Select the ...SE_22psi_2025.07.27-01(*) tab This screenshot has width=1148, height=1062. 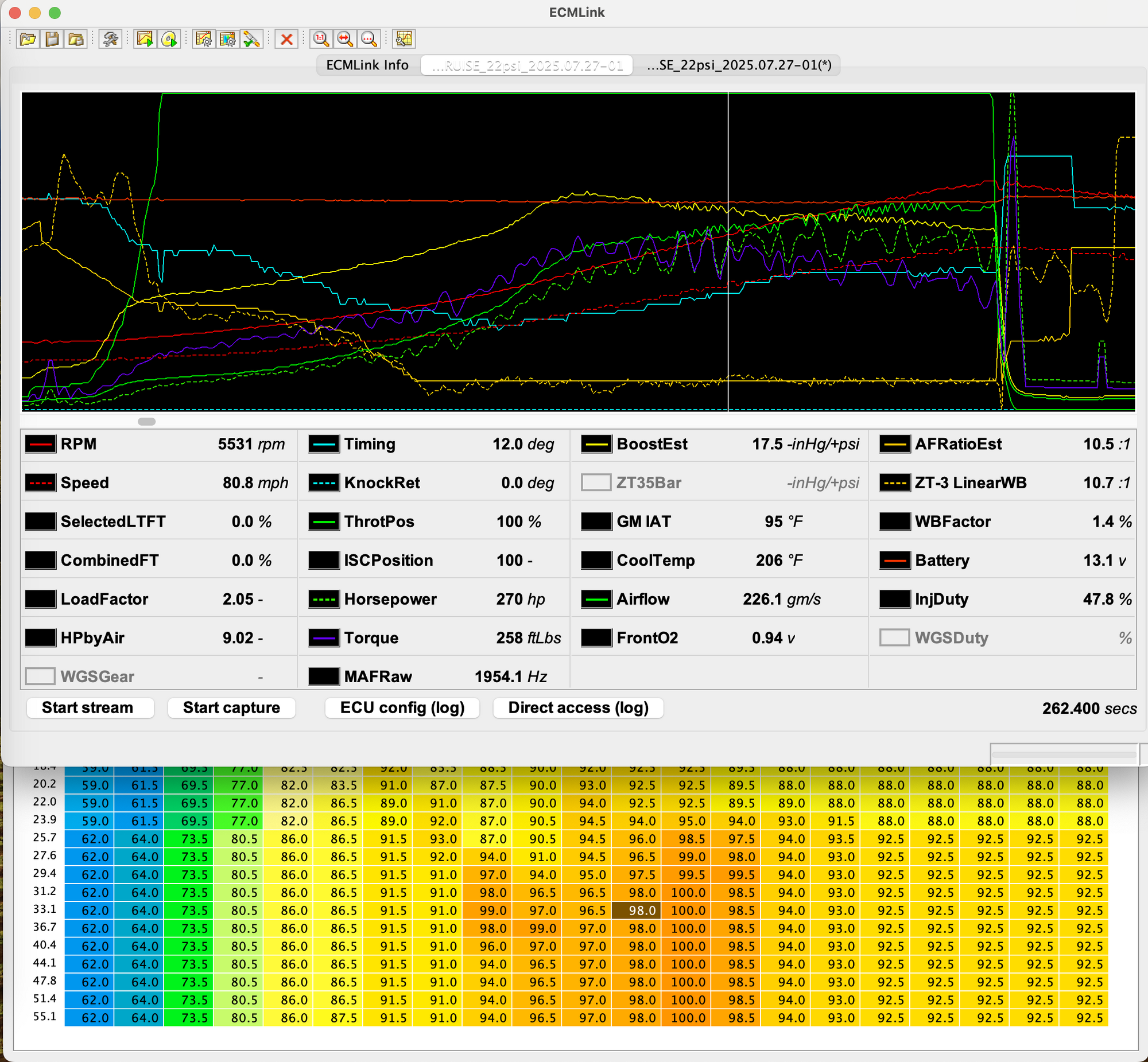(x=739, y=65)
